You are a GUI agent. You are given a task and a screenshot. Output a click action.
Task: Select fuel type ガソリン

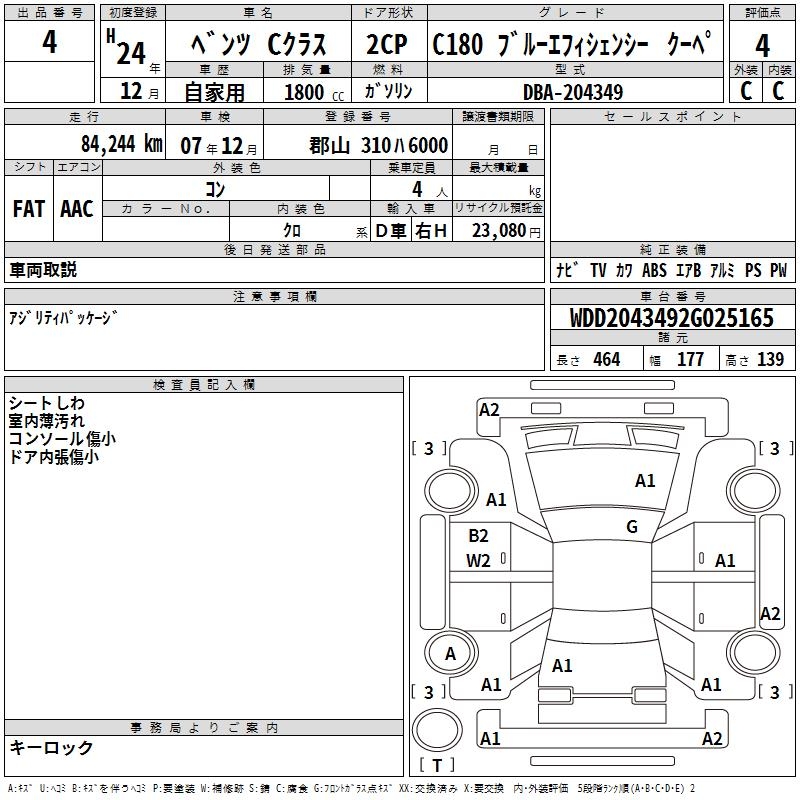pyautogui.click(x=388, y=91)
